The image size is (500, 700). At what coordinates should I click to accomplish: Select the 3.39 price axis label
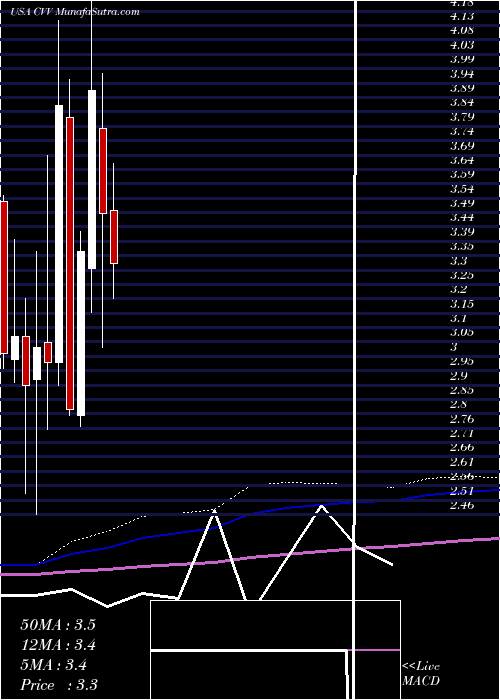pos(462,232)
